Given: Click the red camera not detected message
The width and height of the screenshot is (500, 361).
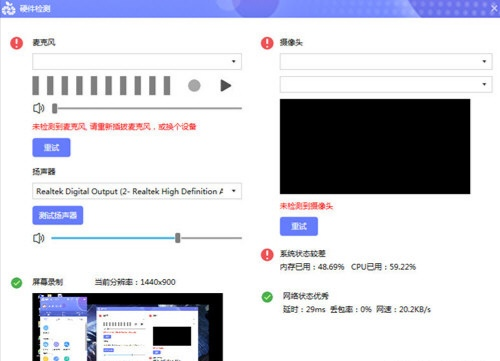Looking at the screenshot, I should 306,206.
